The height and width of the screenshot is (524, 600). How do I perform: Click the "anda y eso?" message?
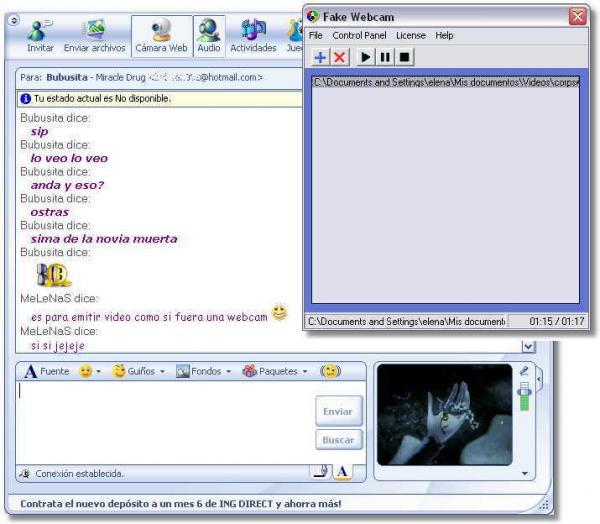(67, 186)
